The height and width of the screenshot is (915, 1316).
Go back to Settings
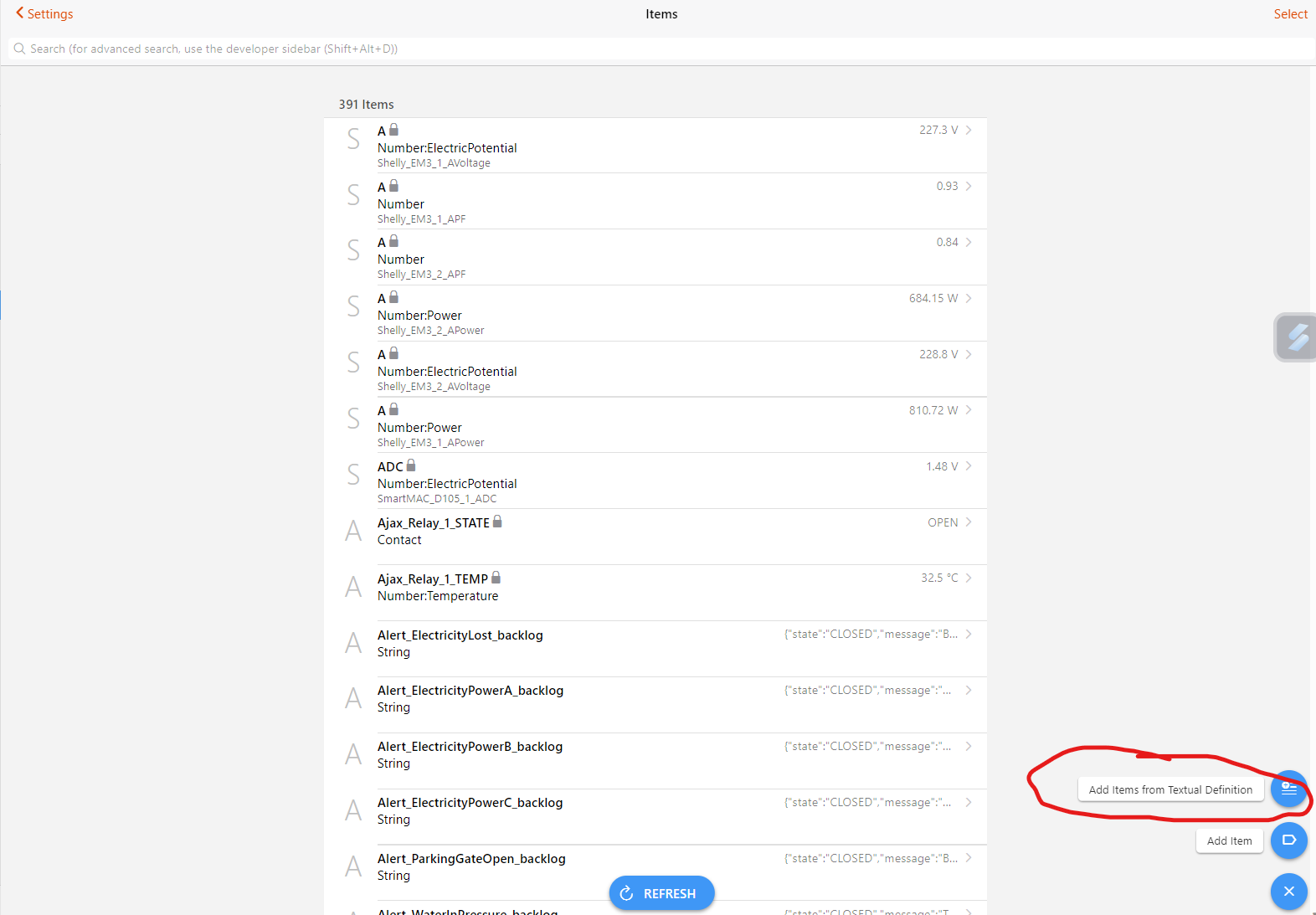[44, 13]
